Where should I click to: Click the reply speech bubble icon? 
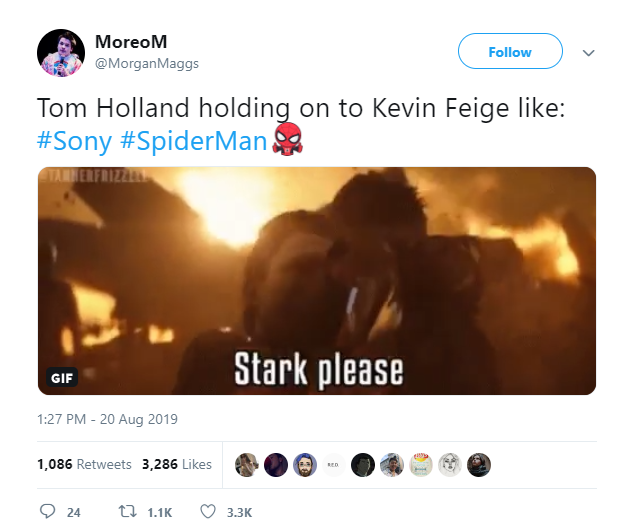tap(47, 511)
